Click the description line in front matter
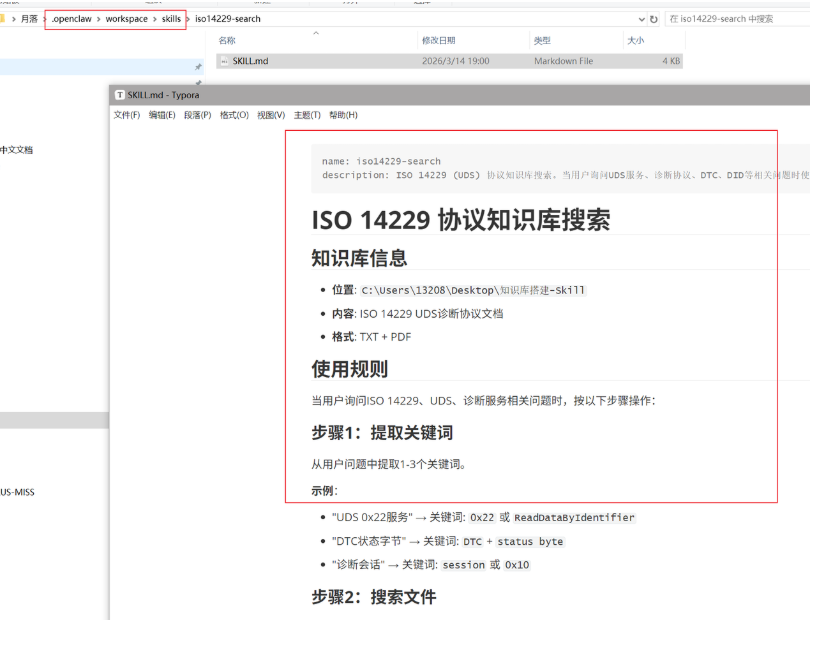Image resolution: width=829 pixels, height=646 pixels. click(566, 175)
